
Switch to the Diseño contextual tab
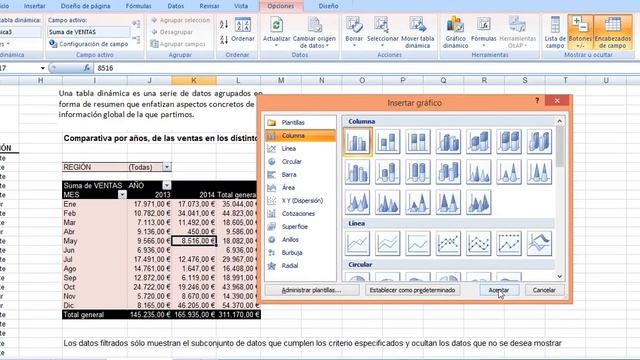click(328, 6)
